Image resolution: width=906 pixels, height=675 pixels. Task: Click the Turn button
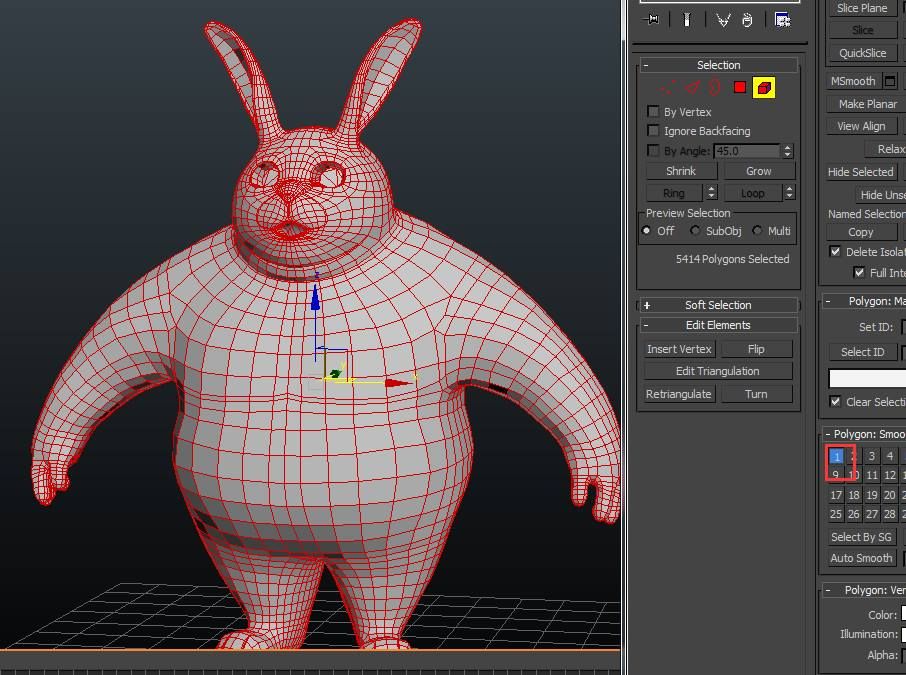tap(756, 394)
